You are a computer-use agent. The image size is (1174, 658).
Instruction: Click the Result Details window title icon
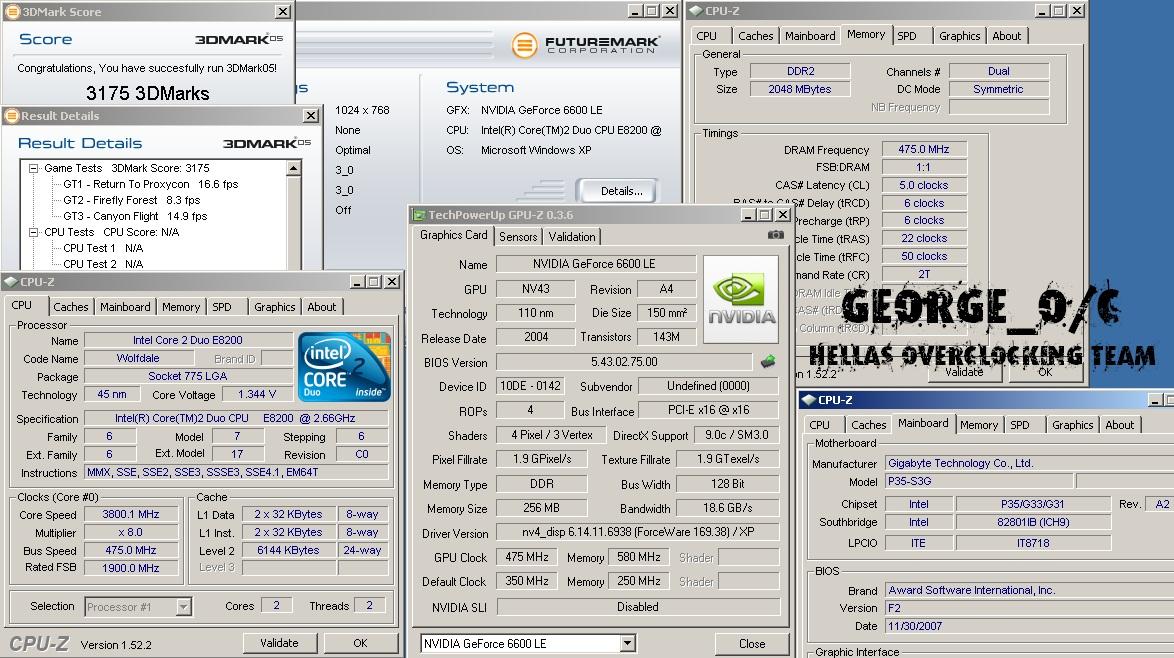12,115
